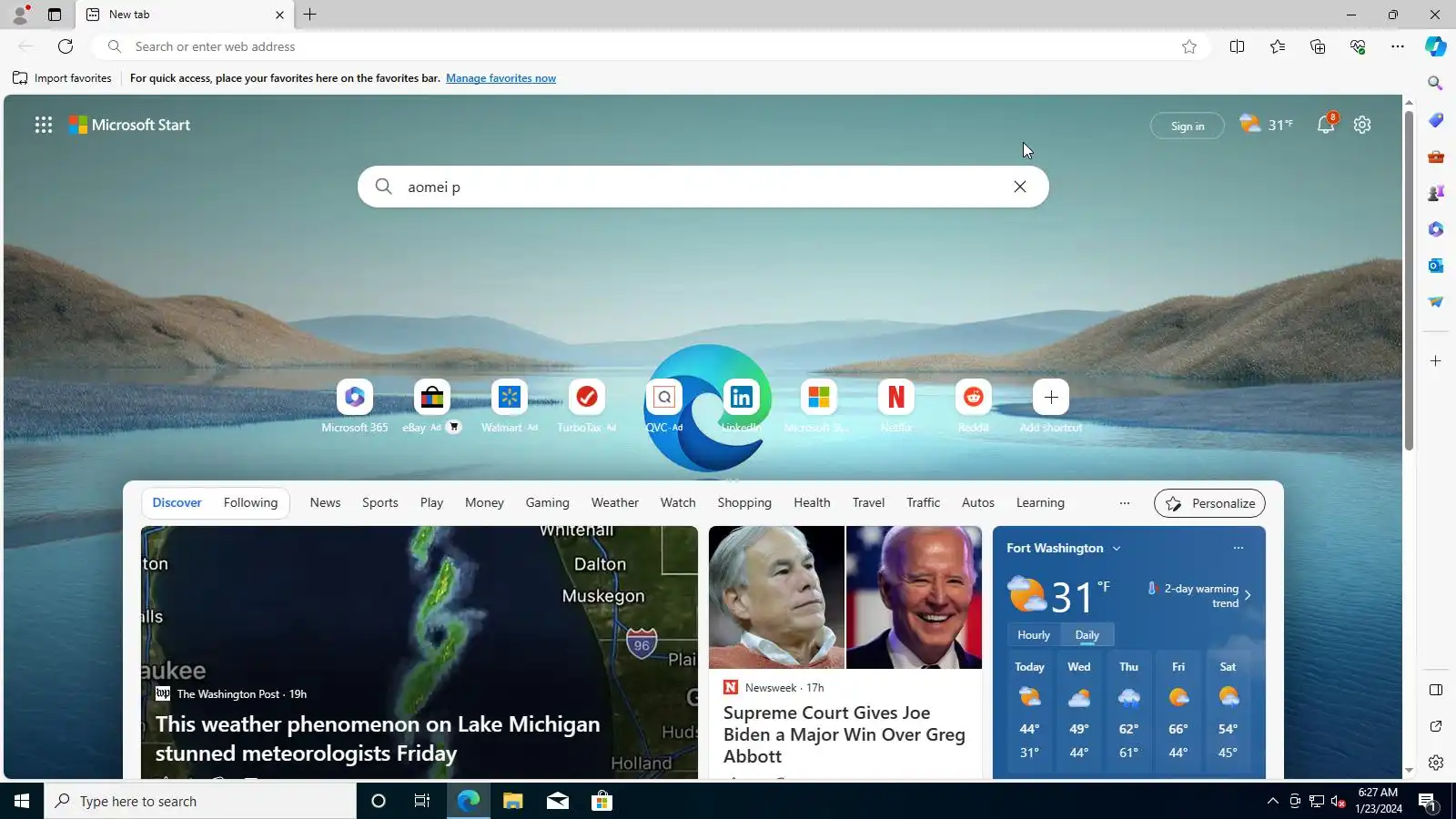Open the Tab actions menu icon

[x=55, y=15]
